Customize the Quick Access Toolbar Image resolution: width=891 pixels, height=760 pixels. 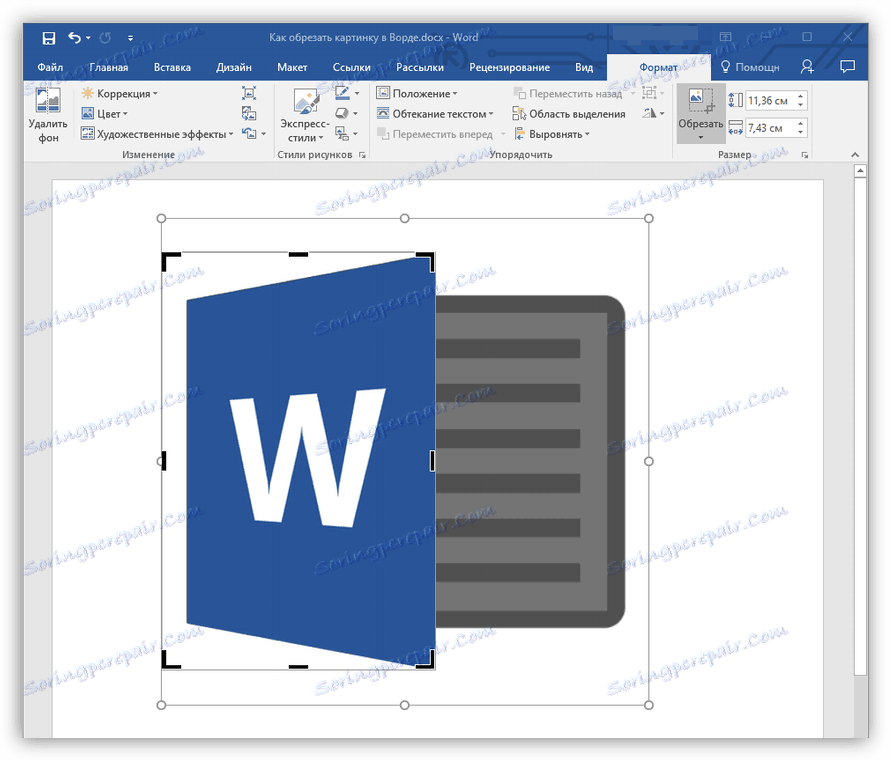tap(130, 38)
